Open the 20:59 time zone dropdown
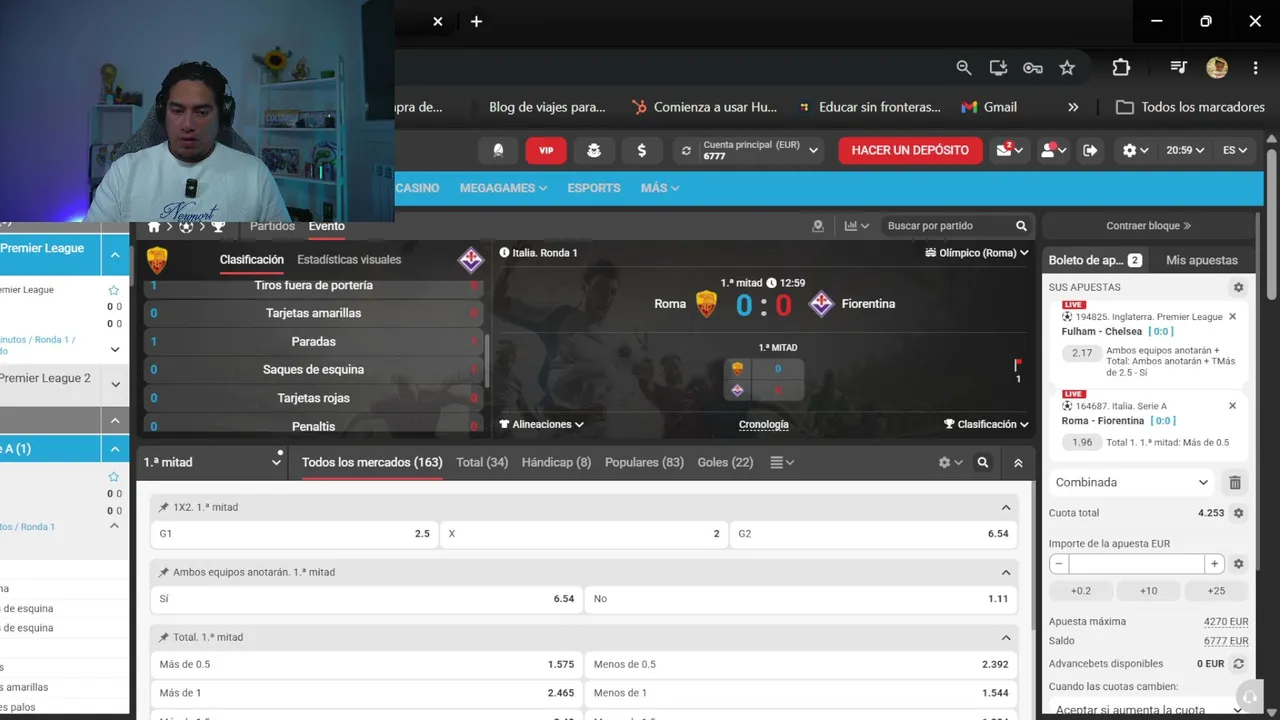Viewport: 1280px width, 720px height. tap(1186, 150)
